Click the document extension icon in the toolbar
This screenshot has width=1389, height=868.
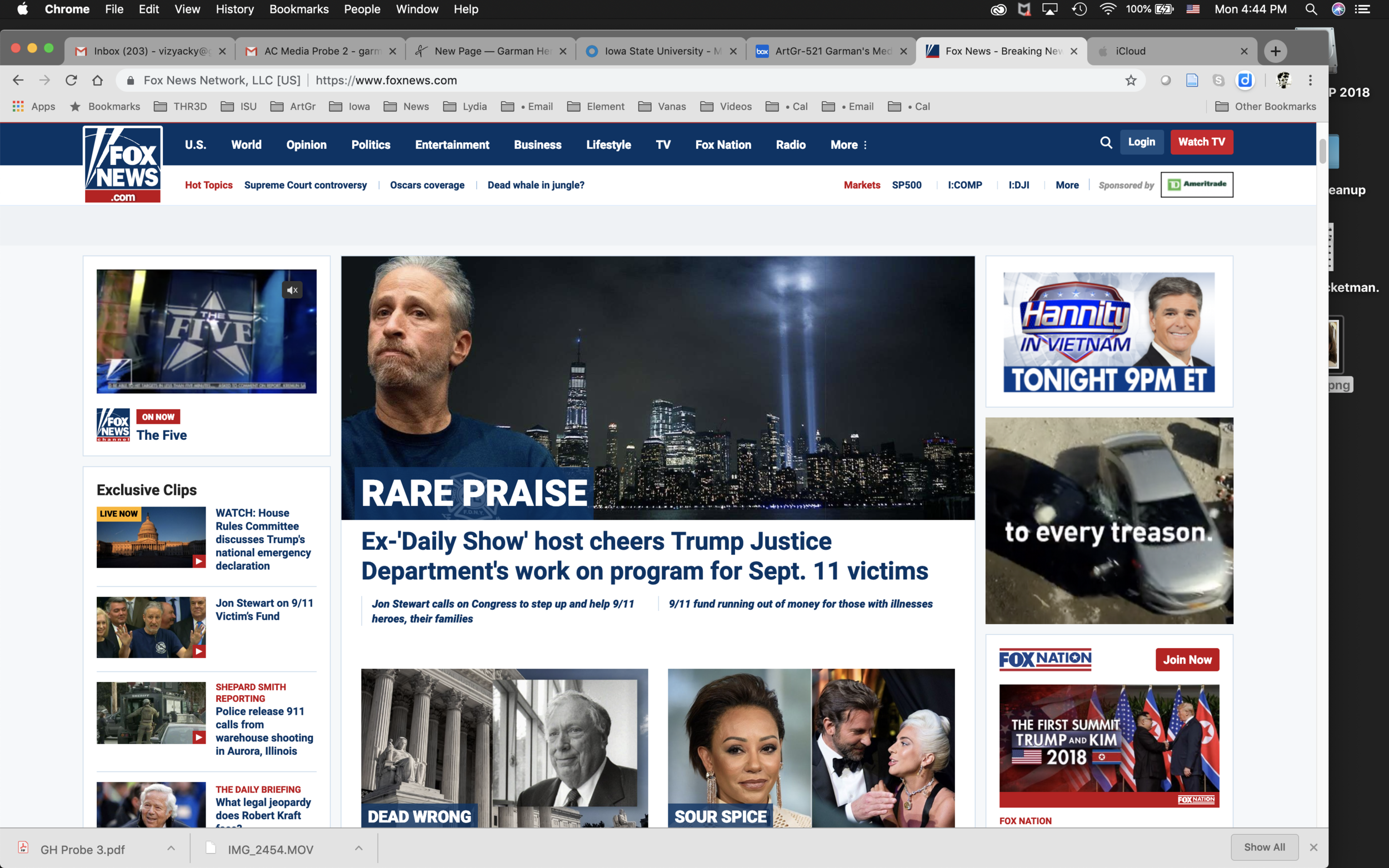(x=1192, y=81)
